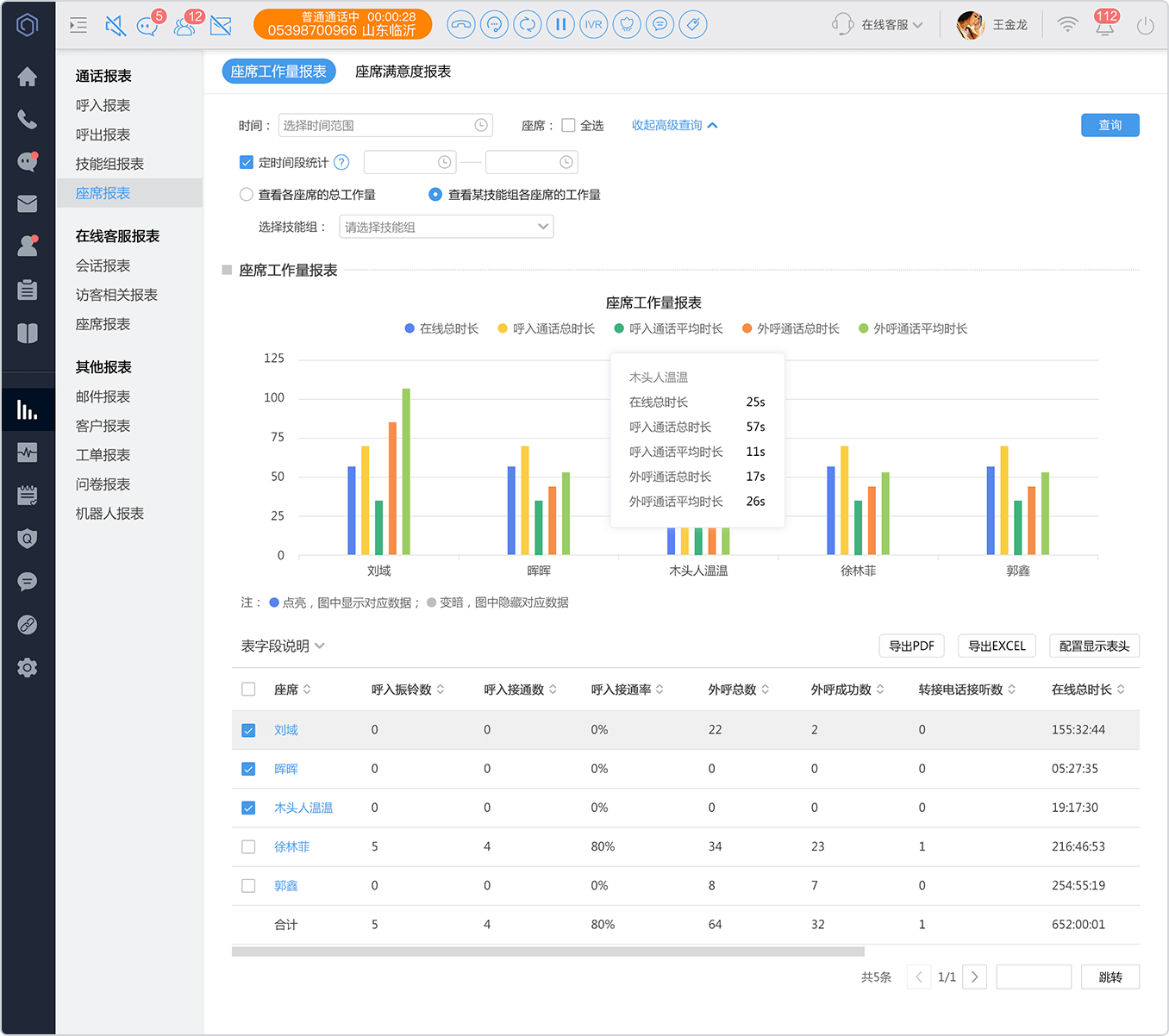1169x1036 pixels.
Task: Open the 在线客服 status dropdown
Action: [x=878, y=25]
